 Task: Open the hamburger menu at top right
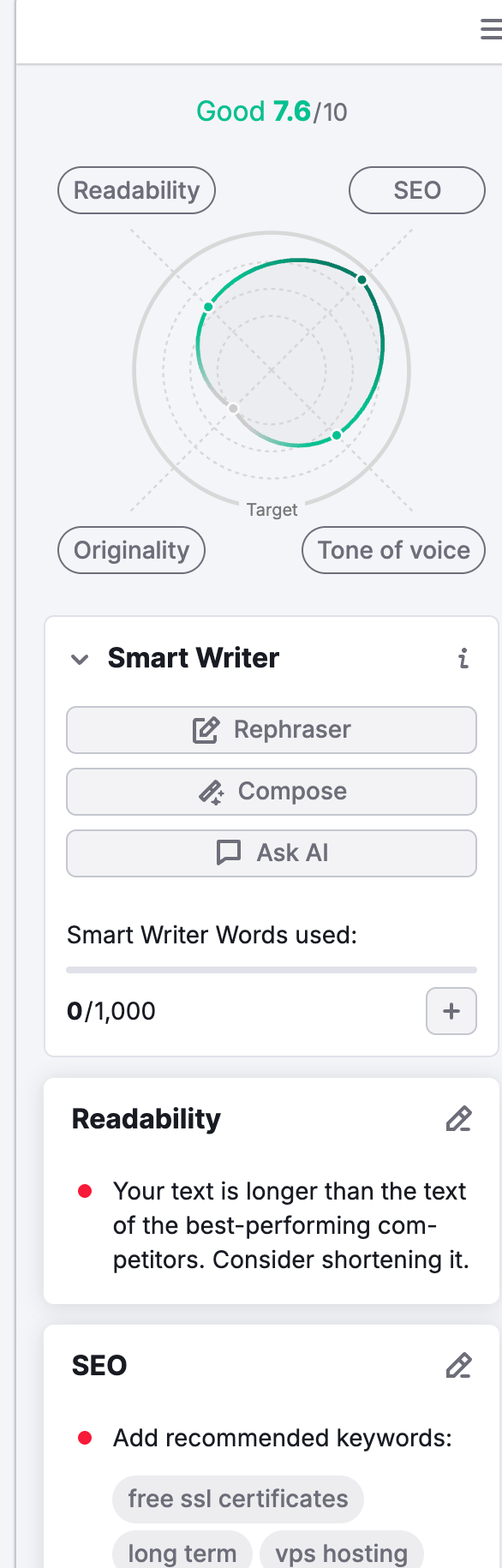pyautogui.click(x=490, y=28)
